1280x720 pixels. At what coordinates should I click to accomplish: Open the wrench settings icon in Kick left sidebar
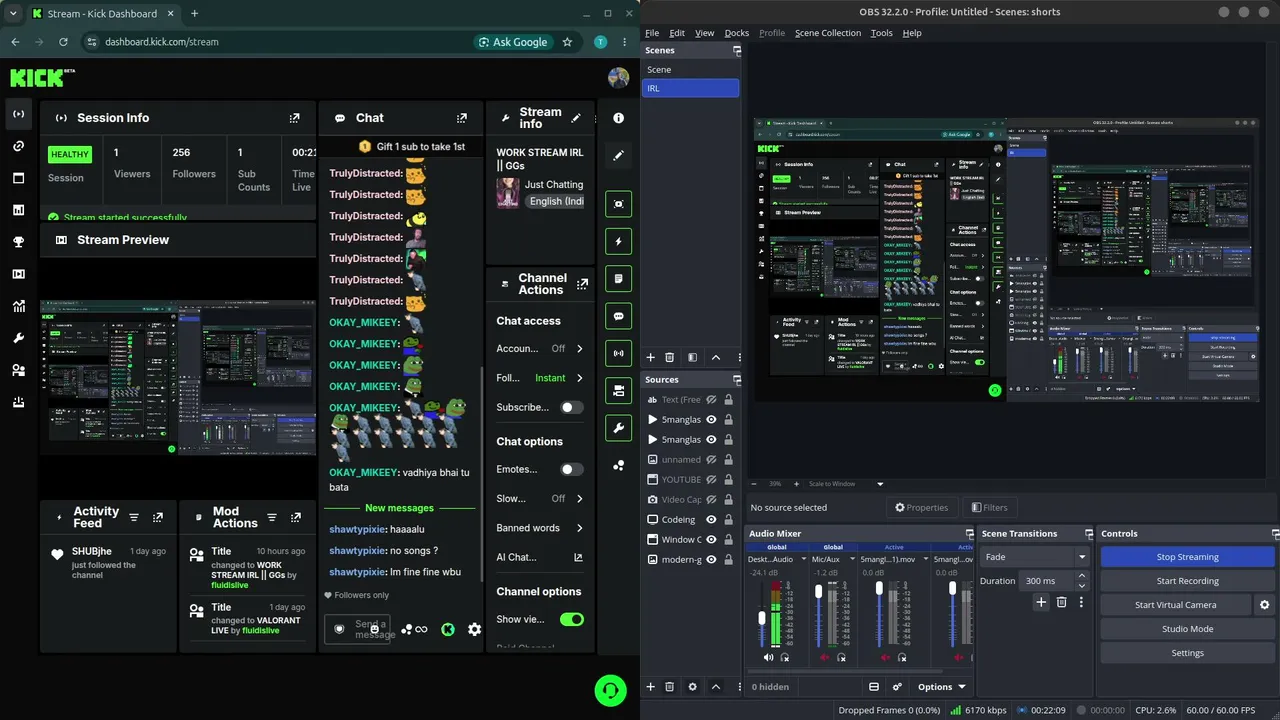18,338
